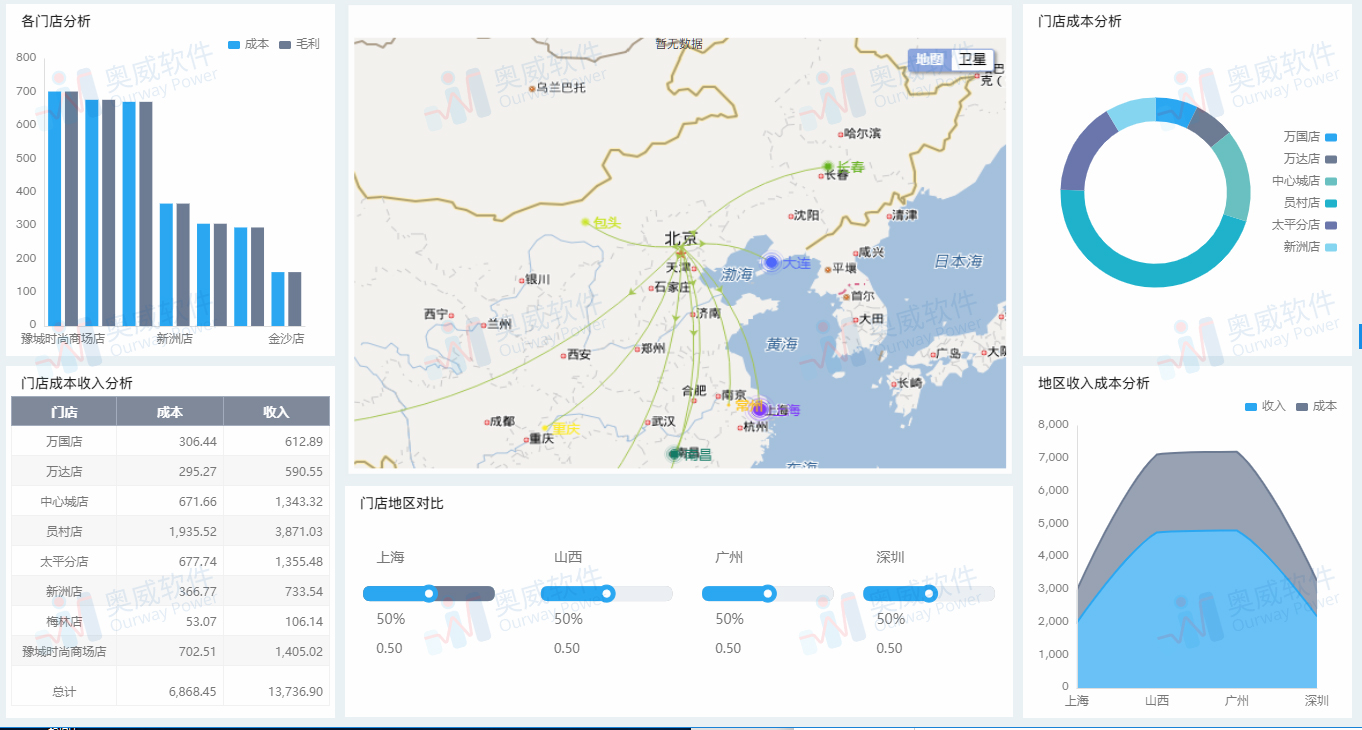The image size is (1362, 730).
Task: Click the 收入 column header in the table
Action: point(276,412)
